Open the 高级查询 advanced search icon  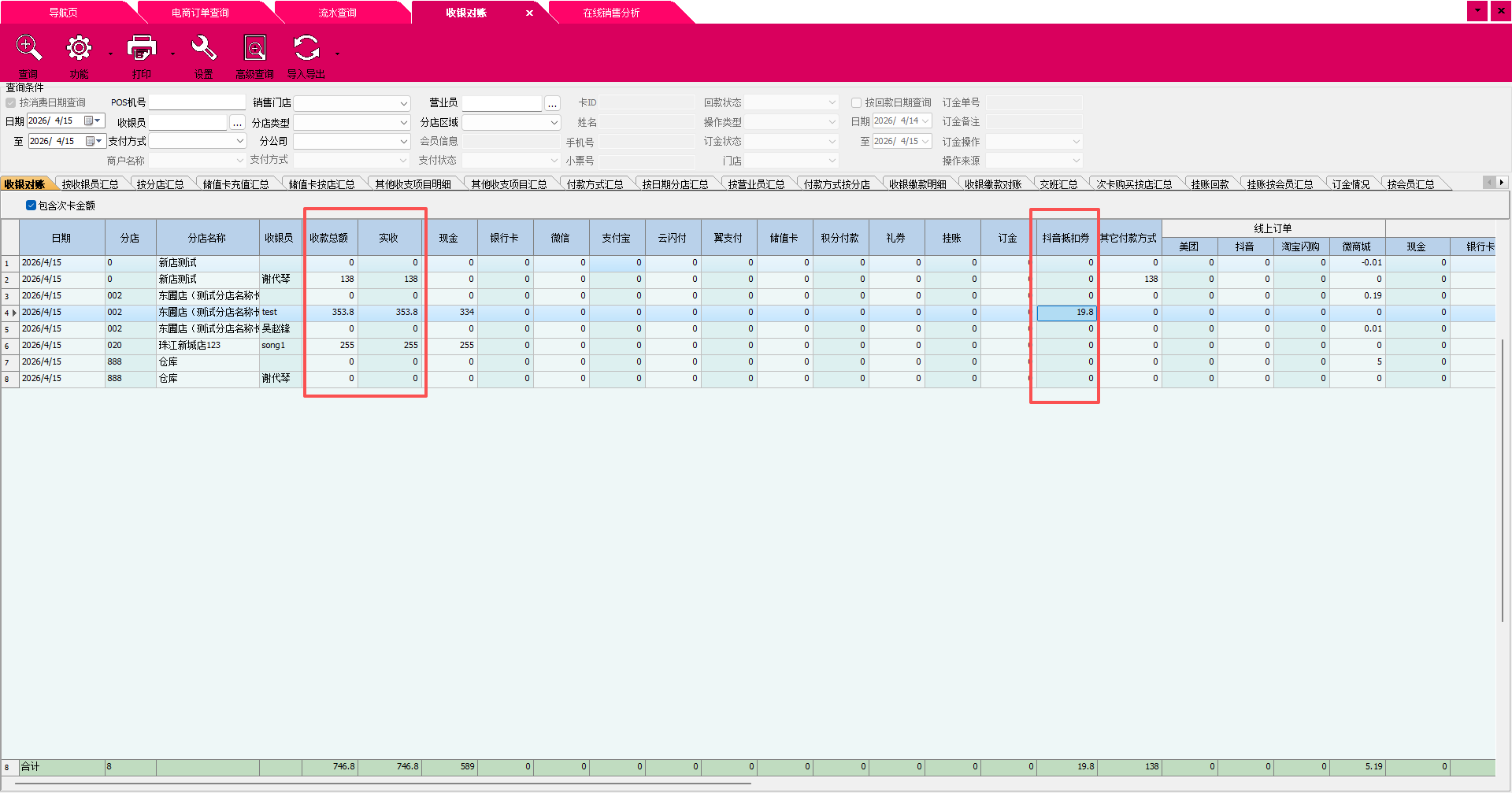(254, 49)
